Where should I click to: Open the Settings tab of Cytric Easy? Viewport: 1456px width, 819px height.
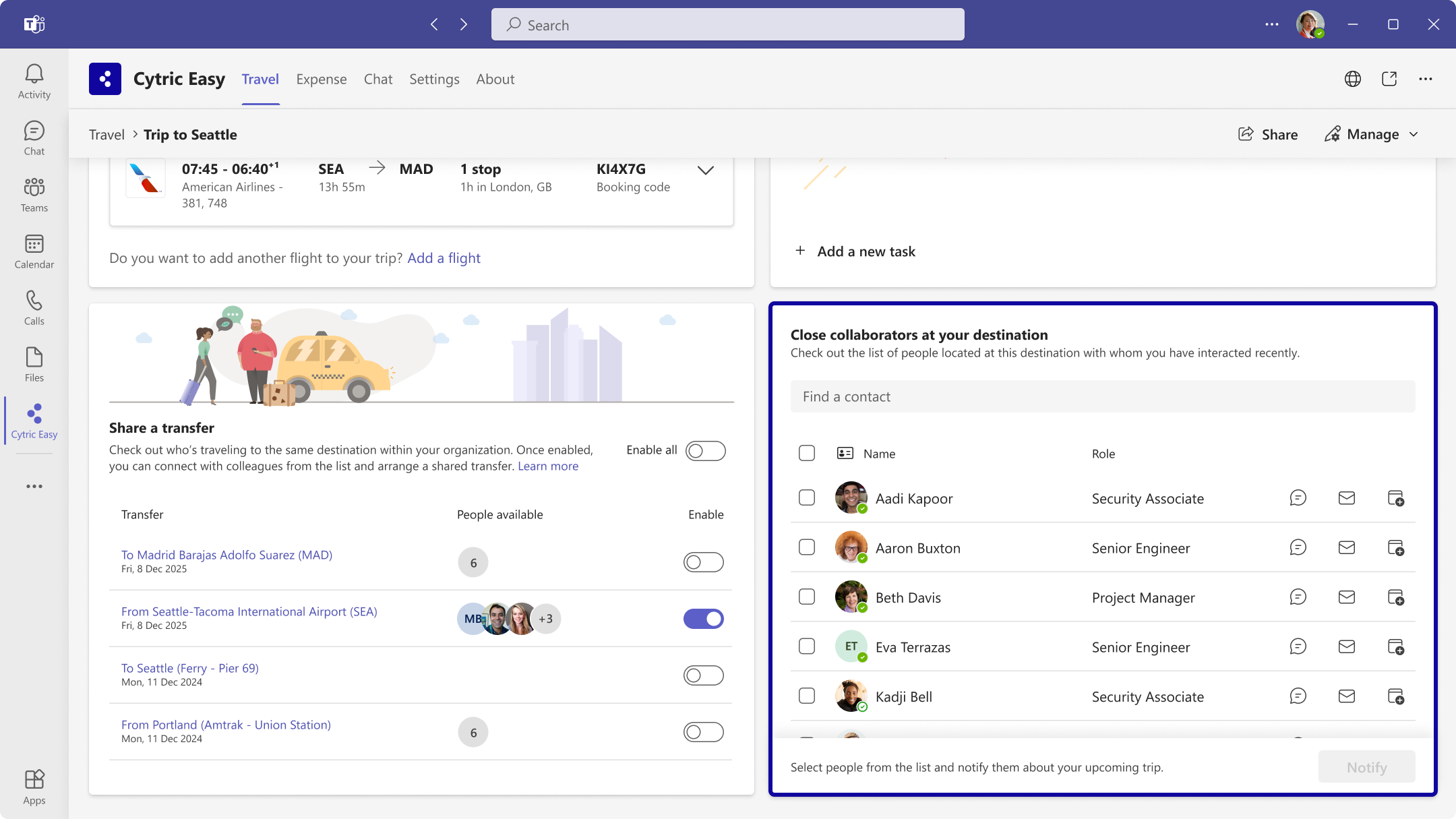tap(434, 79)
